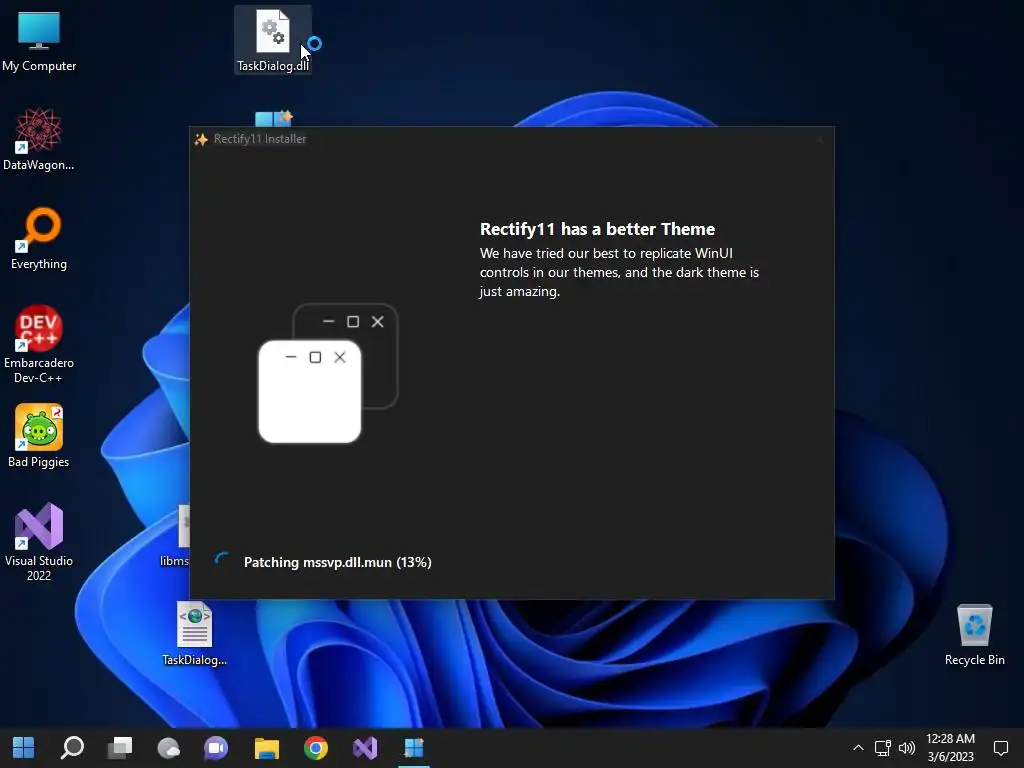Open Visual Studio from the taskbar
Screen dimensions: 1024x768
tap(365, 748)
